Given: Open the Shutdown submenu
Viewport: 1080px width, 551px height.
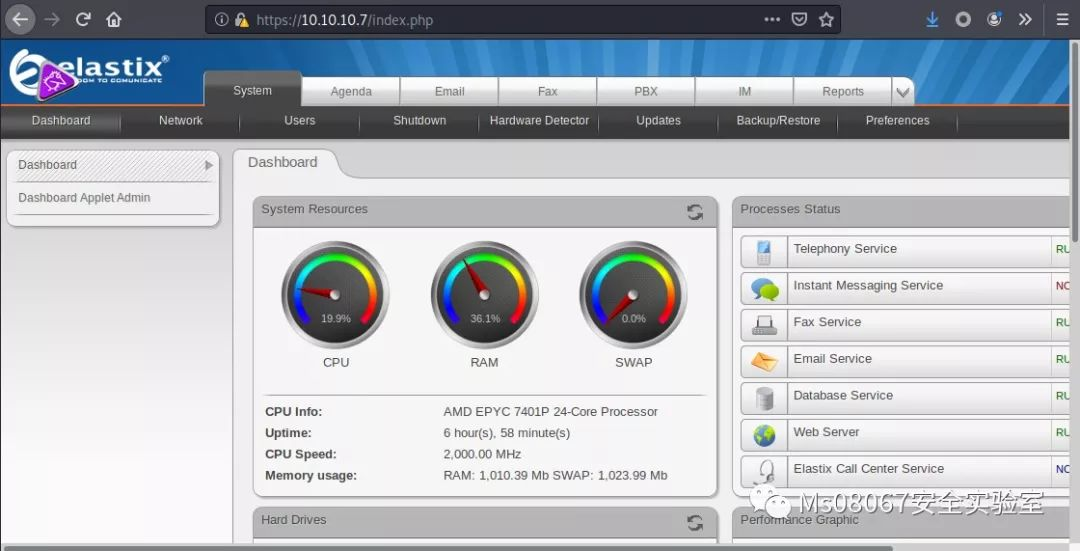Looking at the screenshot, I should (x=419, y=121).
